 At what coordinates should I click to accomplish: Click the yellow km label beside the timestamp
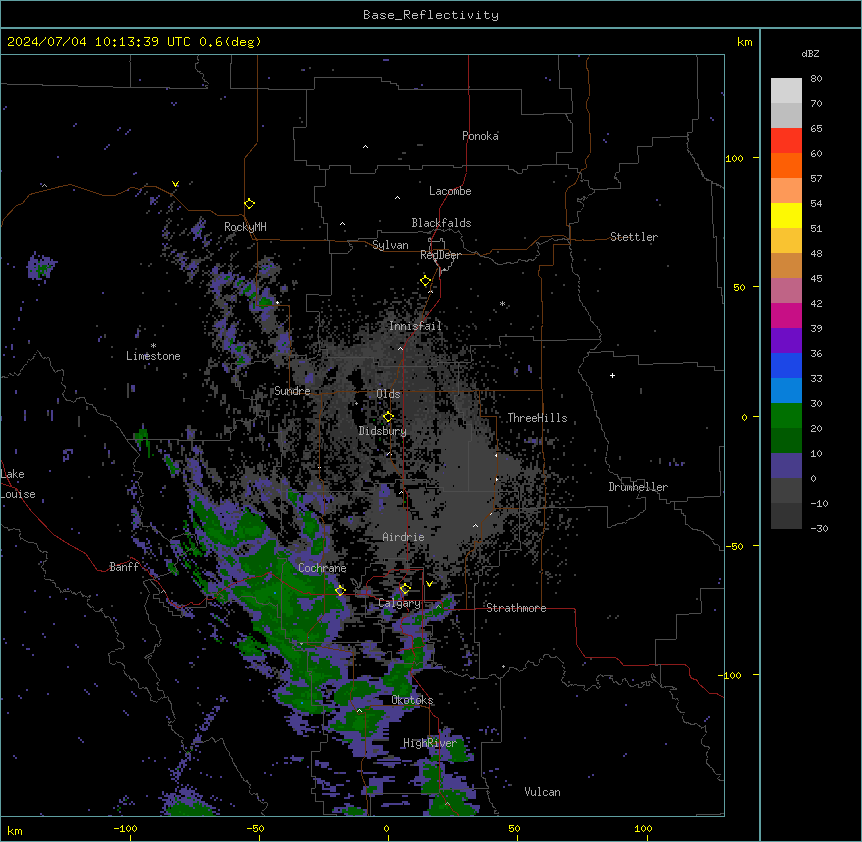coord(745,42)
